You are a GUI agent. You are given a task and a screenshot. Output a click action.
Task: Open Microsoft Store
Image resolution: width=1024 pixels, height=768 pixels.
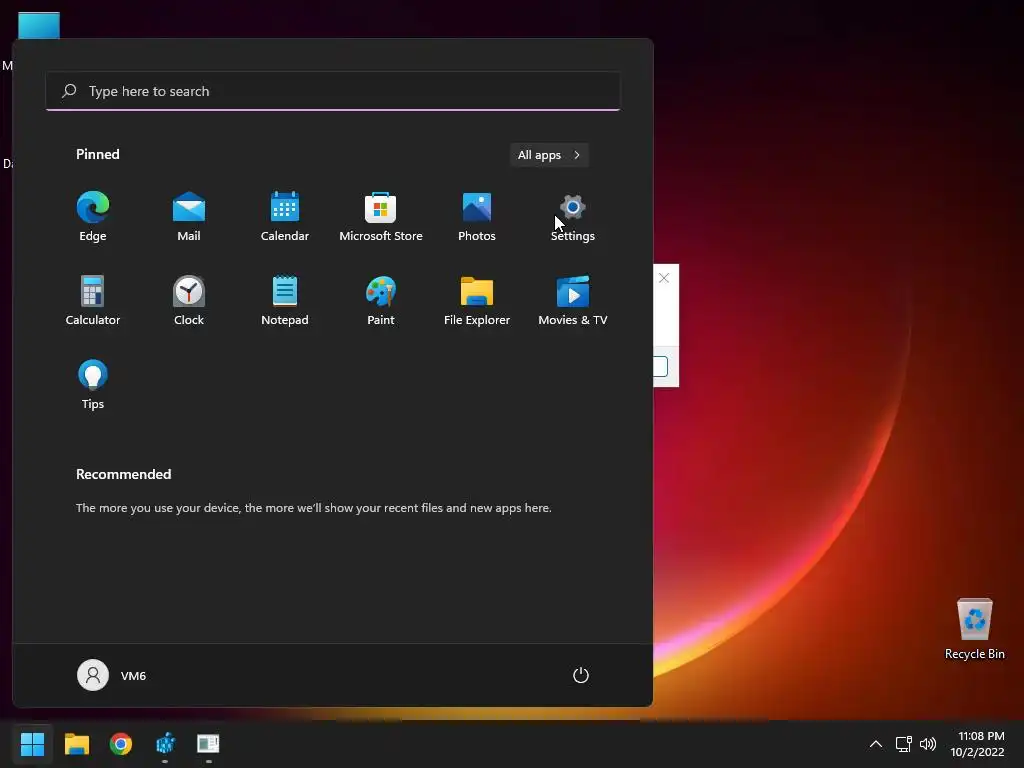coord(381,217)
